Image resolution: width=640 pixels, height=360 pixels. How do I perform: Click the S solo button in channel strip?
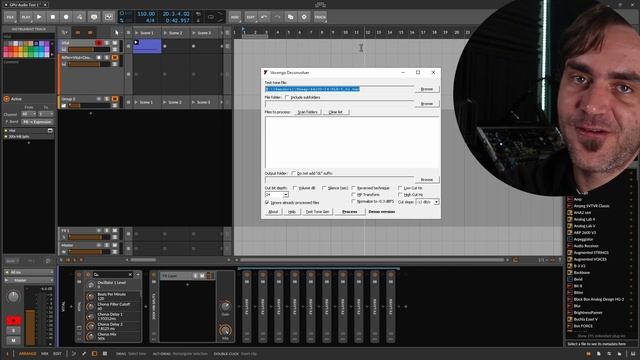coord(13,331)
